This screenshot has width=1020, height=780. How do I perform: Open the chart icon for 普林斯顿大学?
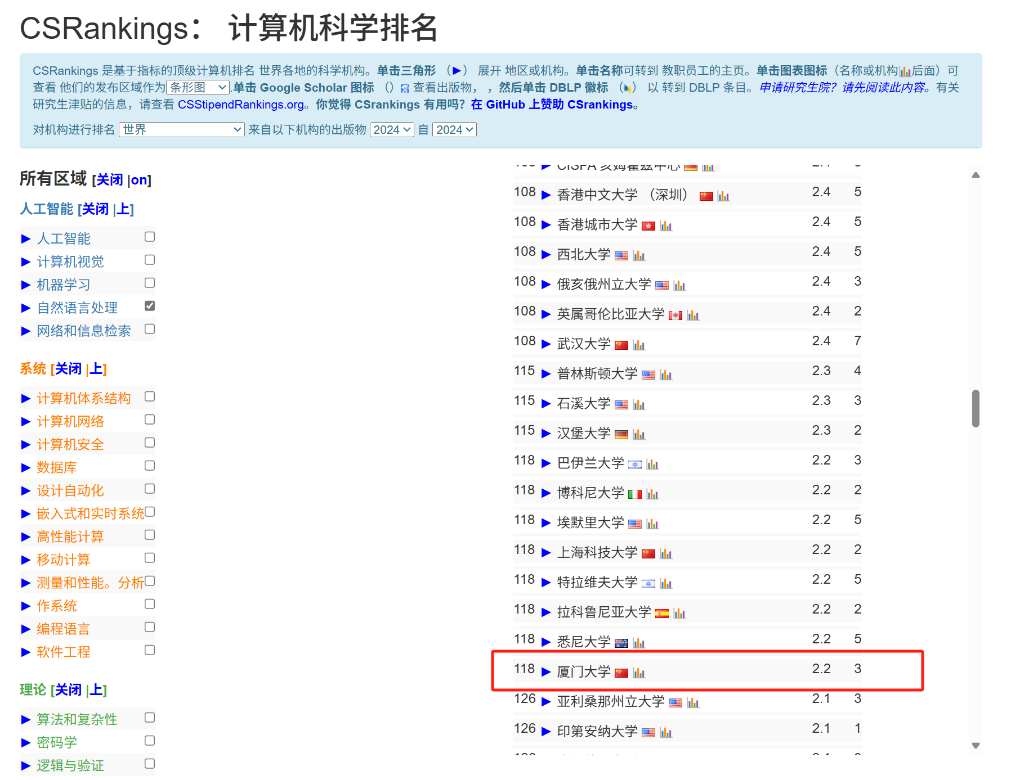coord(666,375)
